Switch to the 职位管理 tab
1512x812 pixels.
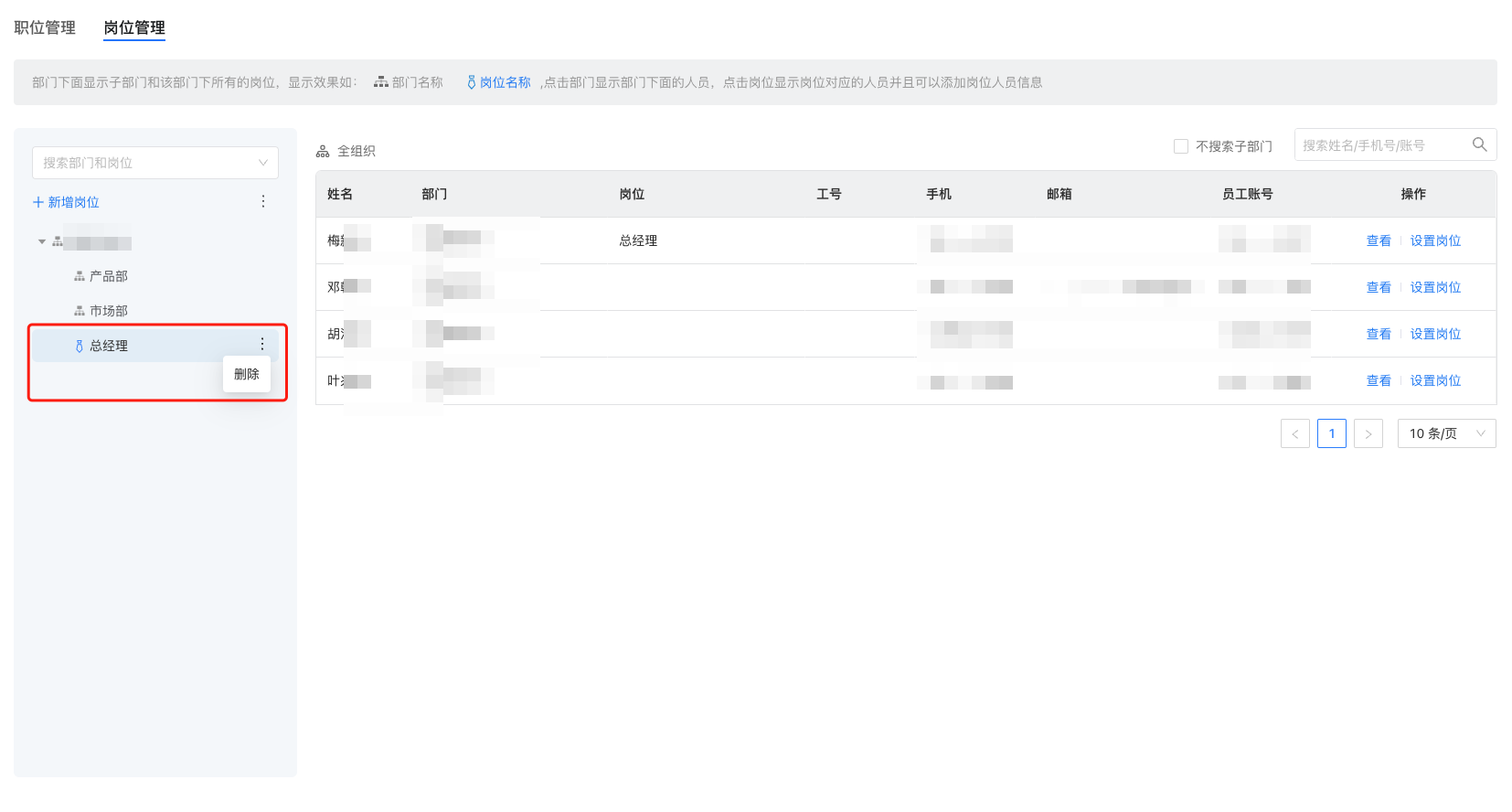[45, 27]
